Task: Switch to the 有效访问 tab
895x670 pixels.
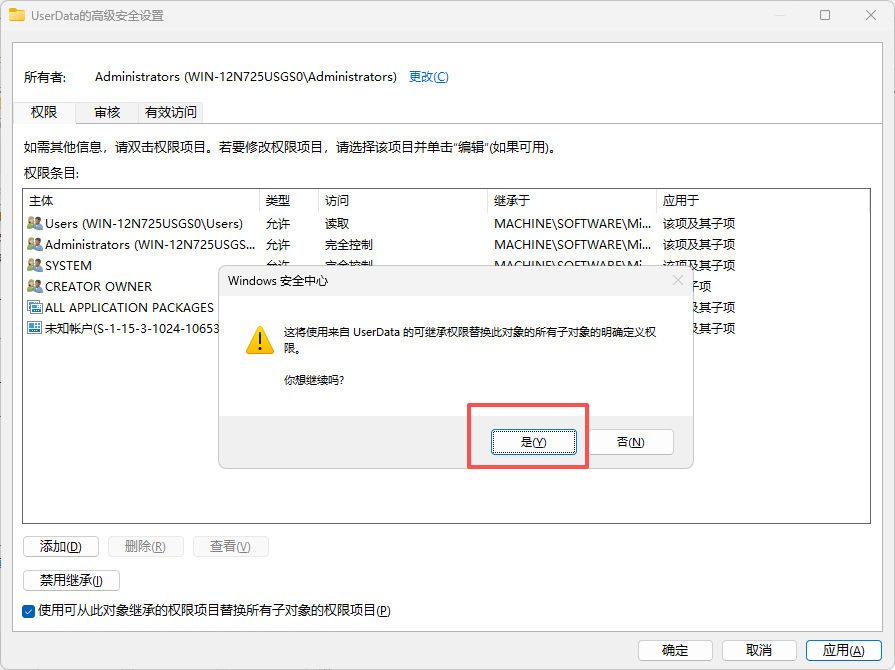Action: 169,112
